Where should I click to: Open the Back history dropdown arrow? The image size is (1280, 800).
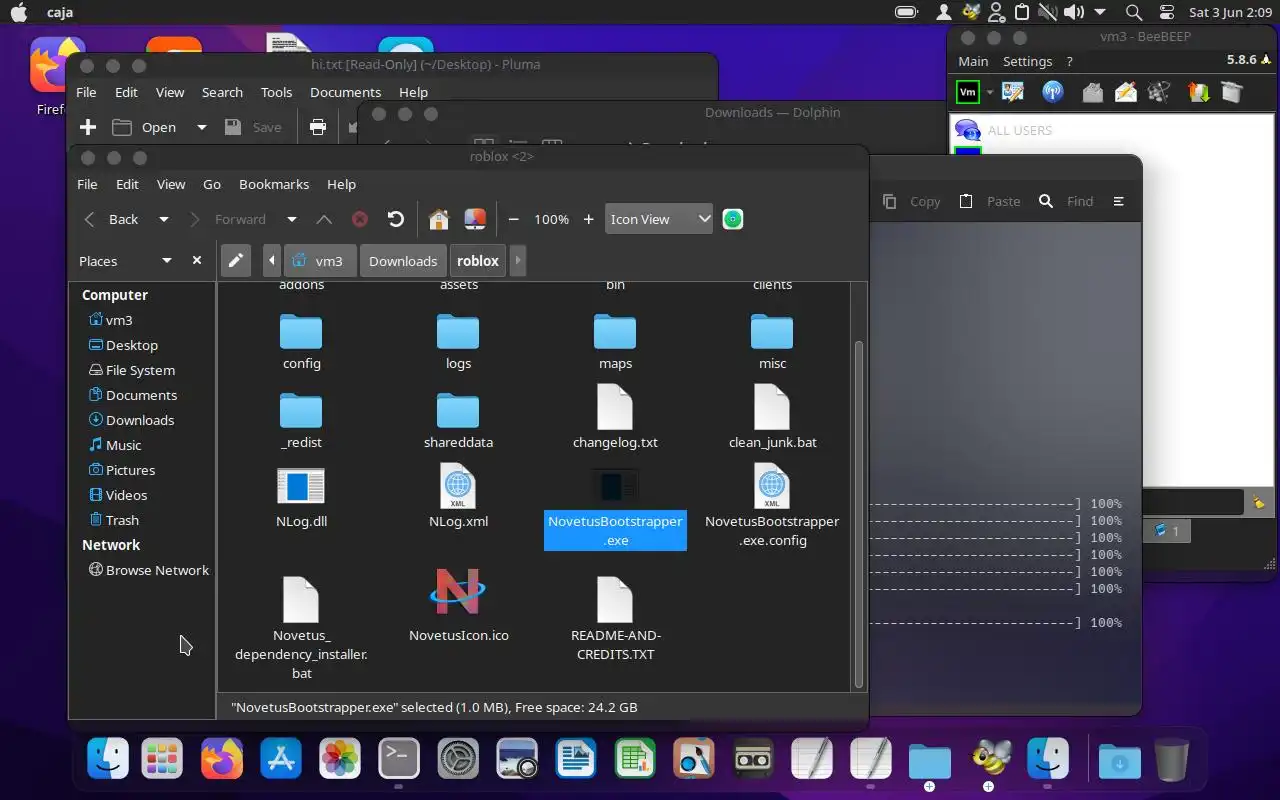click(x=164, y=219)
